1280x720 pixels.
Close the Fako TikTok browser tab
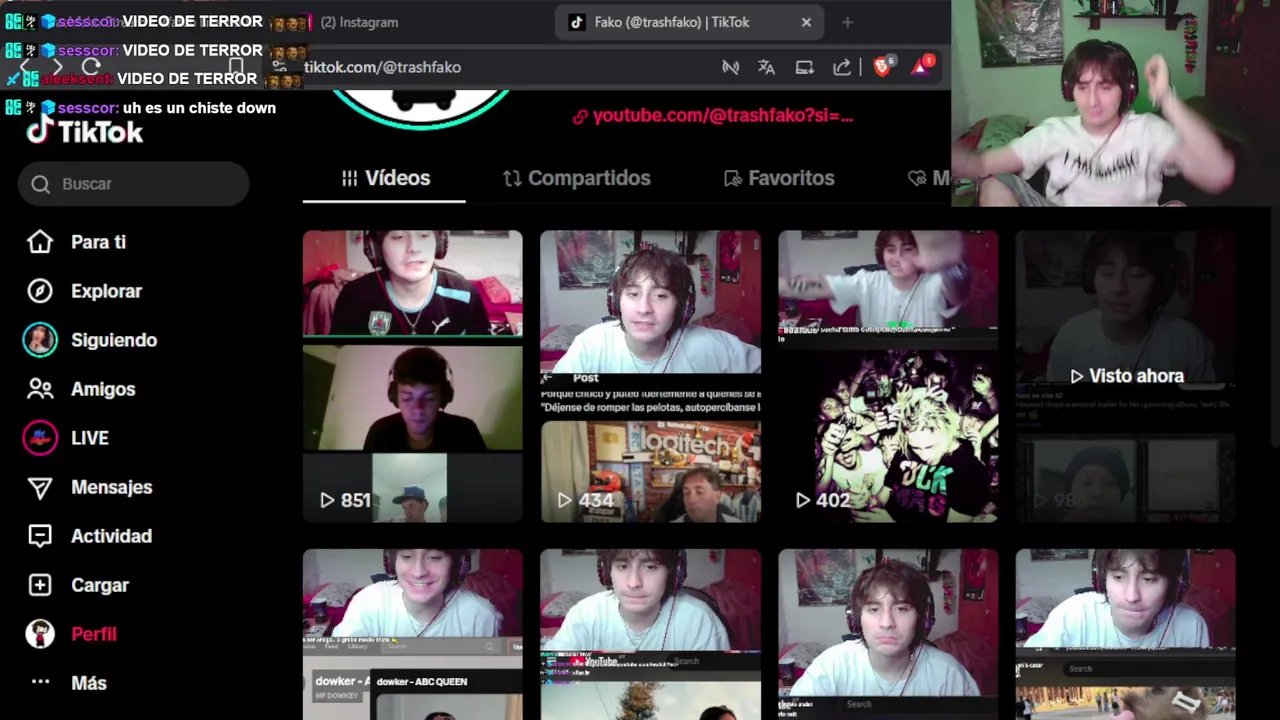806,22
